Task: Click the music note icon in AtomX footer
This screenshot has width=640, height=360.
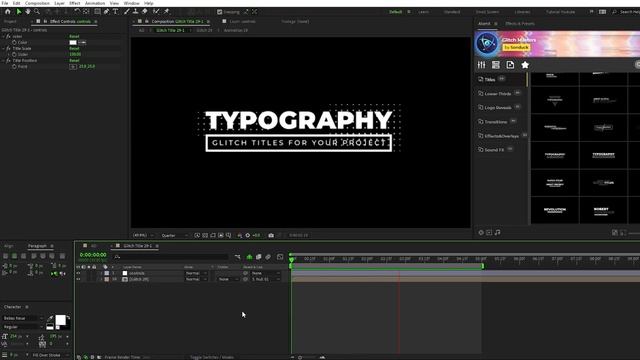Action: tap(497, 233)
